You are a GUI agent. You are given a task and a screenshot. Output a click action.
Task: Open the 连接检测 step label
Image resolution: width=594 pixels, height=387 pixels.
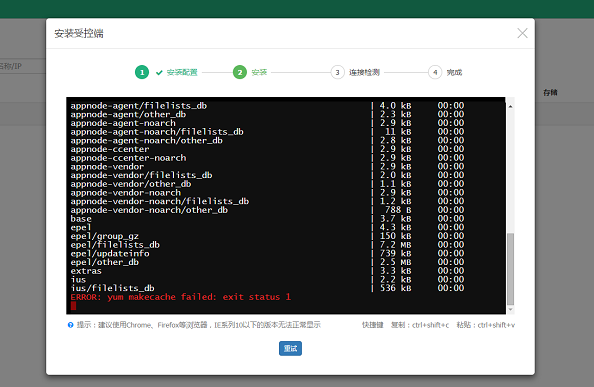(x=364, y=72)
